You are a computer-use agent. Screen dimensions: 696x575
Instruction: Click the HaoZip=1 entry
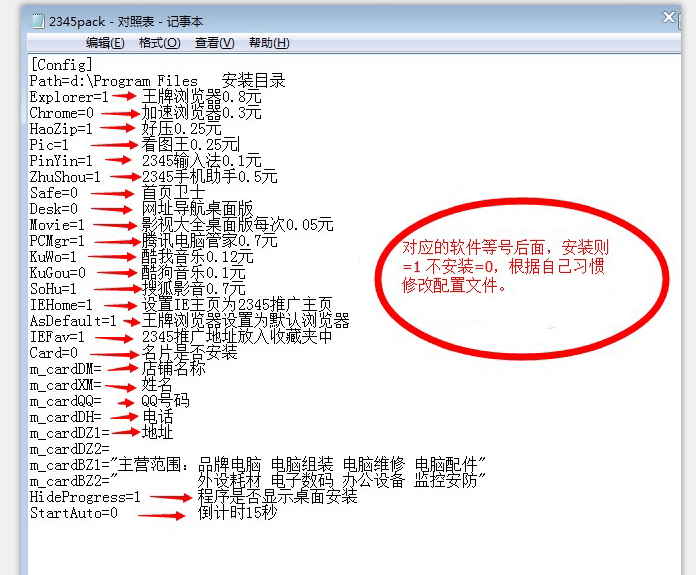(61, 129)
